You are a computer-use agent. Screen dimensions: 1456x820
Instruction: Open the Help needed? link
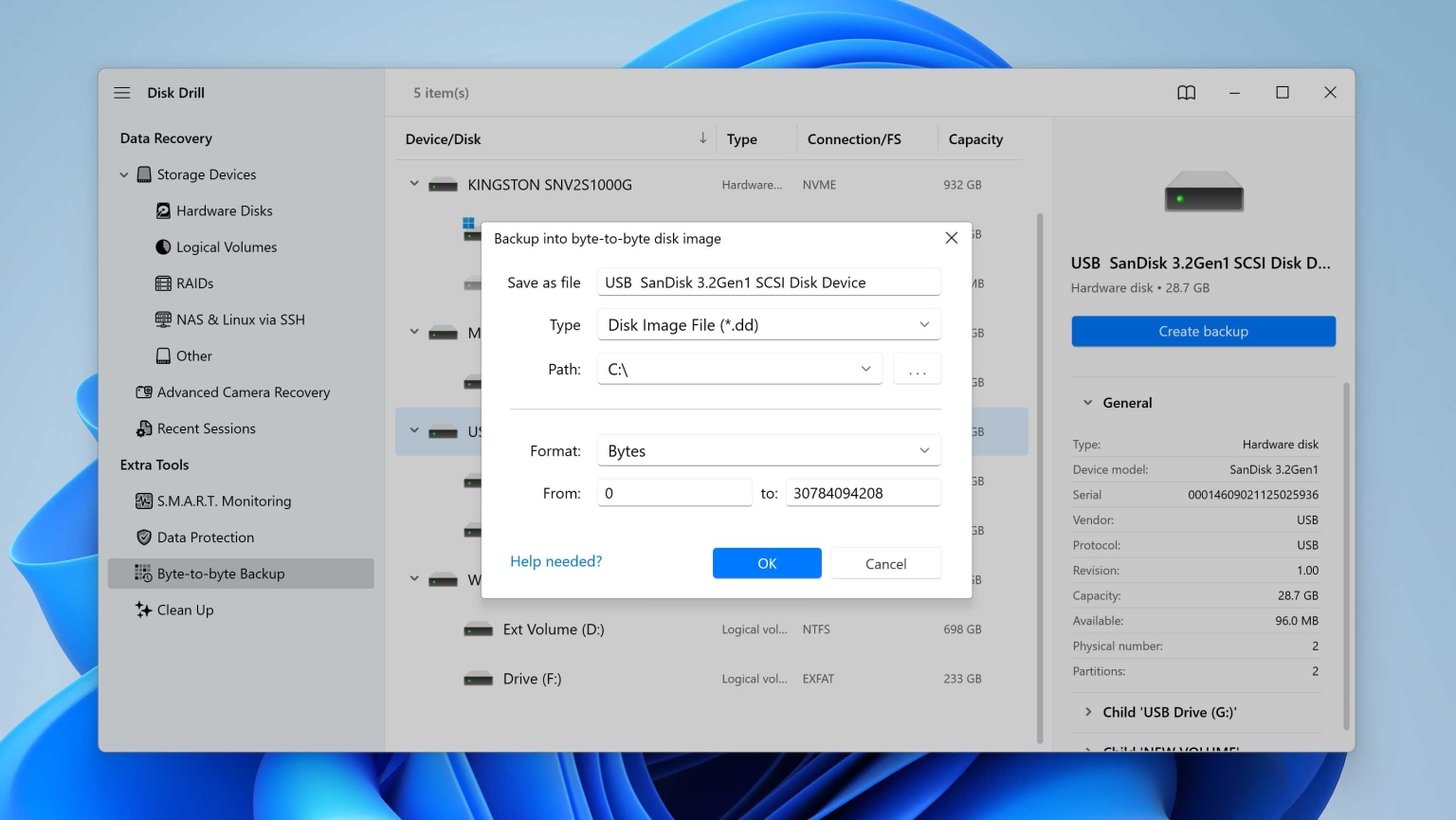pyautogui.click(x=556, y=561)
